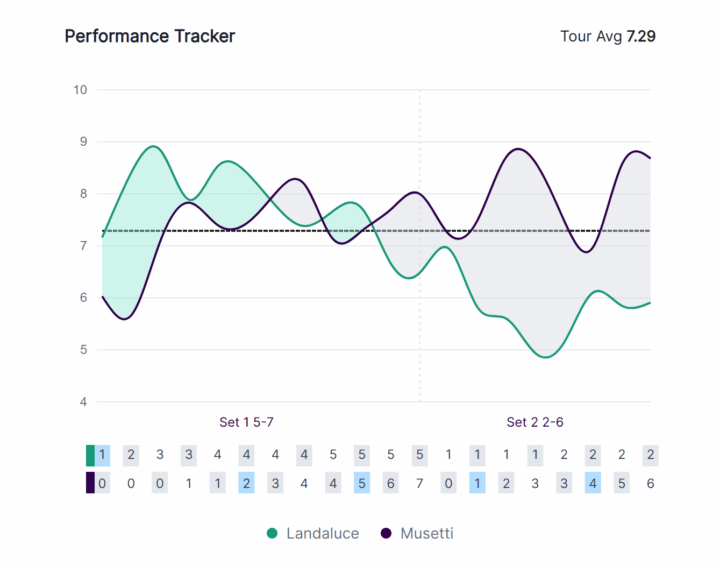Pick the highlighted 1 in Musetti's Set 2 scores
720x566 pixels.
[x=477, y=483]
